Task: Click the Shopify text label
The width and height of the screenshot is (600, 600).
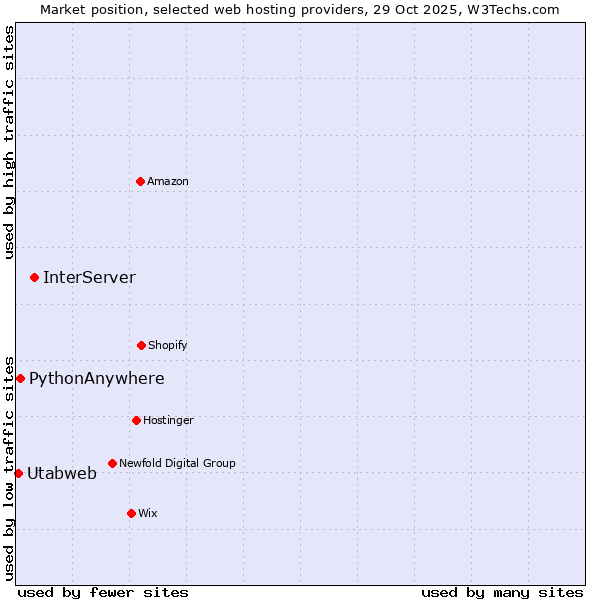Action: coord(168,346)
